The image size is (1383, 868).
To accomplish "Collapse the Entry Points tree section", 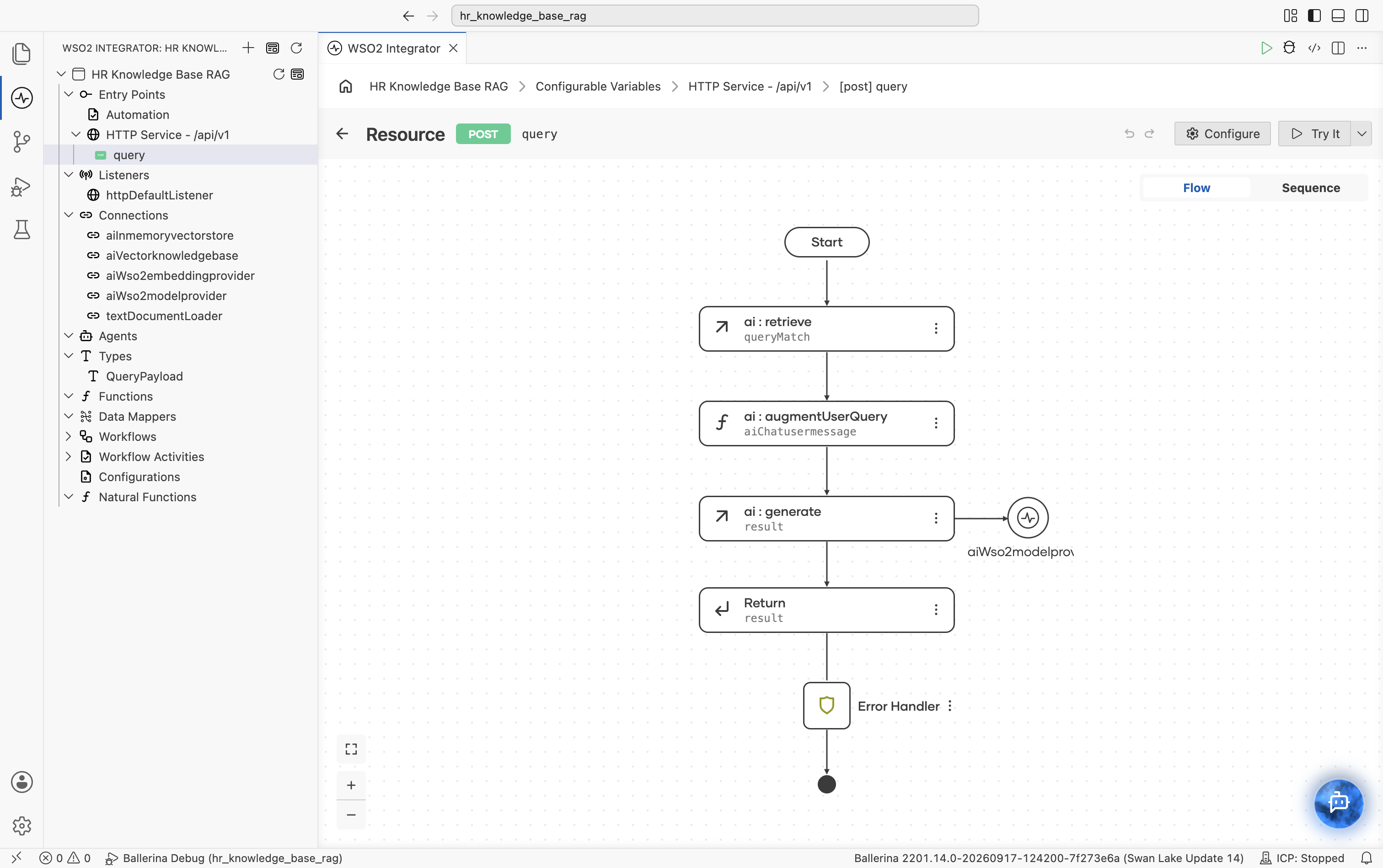I will (69, 94).
